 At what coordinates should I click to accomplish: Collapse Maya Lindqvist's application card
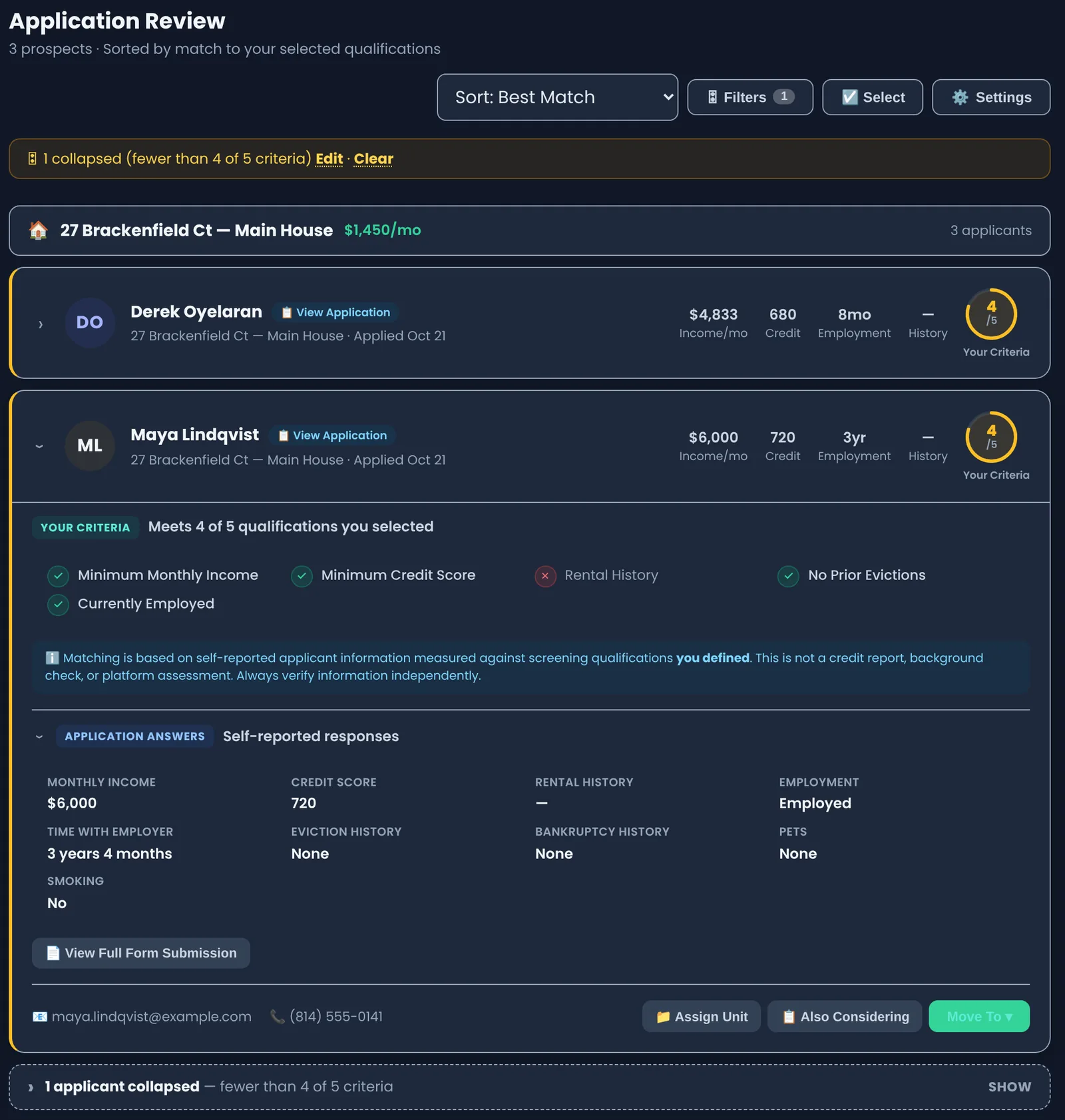pos(39,446)
